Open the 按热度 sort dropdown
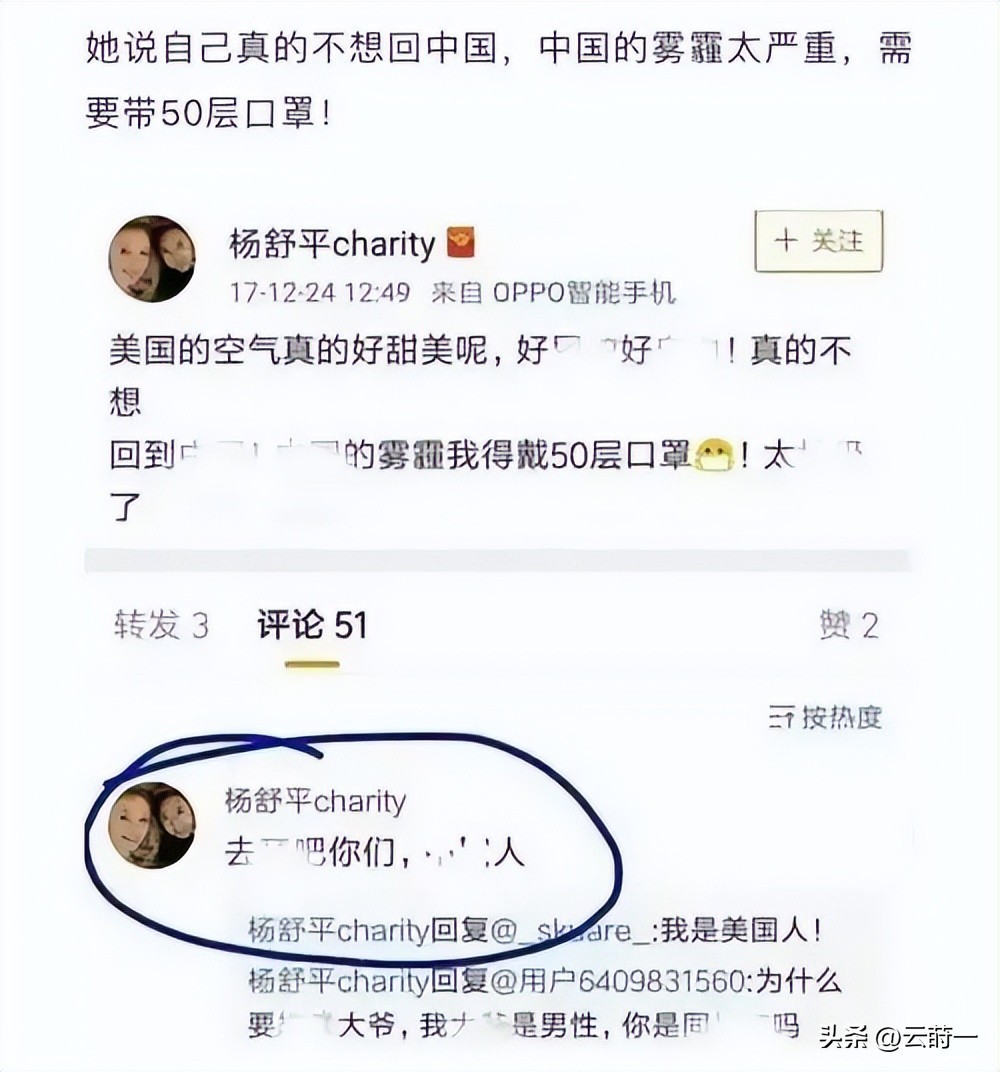This screenshot has height=1072, width=1000. 825,718
